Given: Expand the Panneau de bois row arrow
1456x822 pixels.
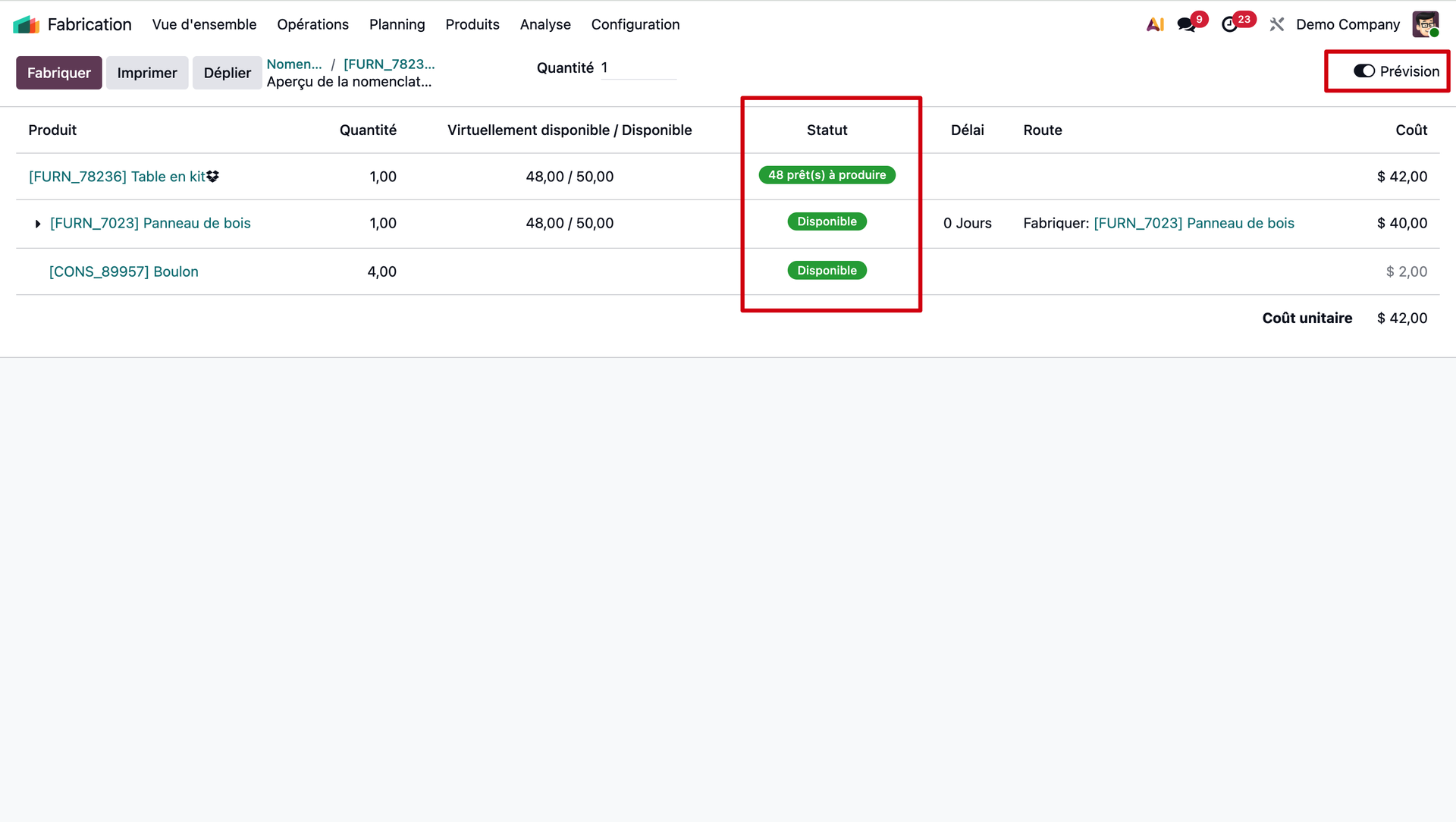Looking at the screenshot, I should [x=37, y=224].
